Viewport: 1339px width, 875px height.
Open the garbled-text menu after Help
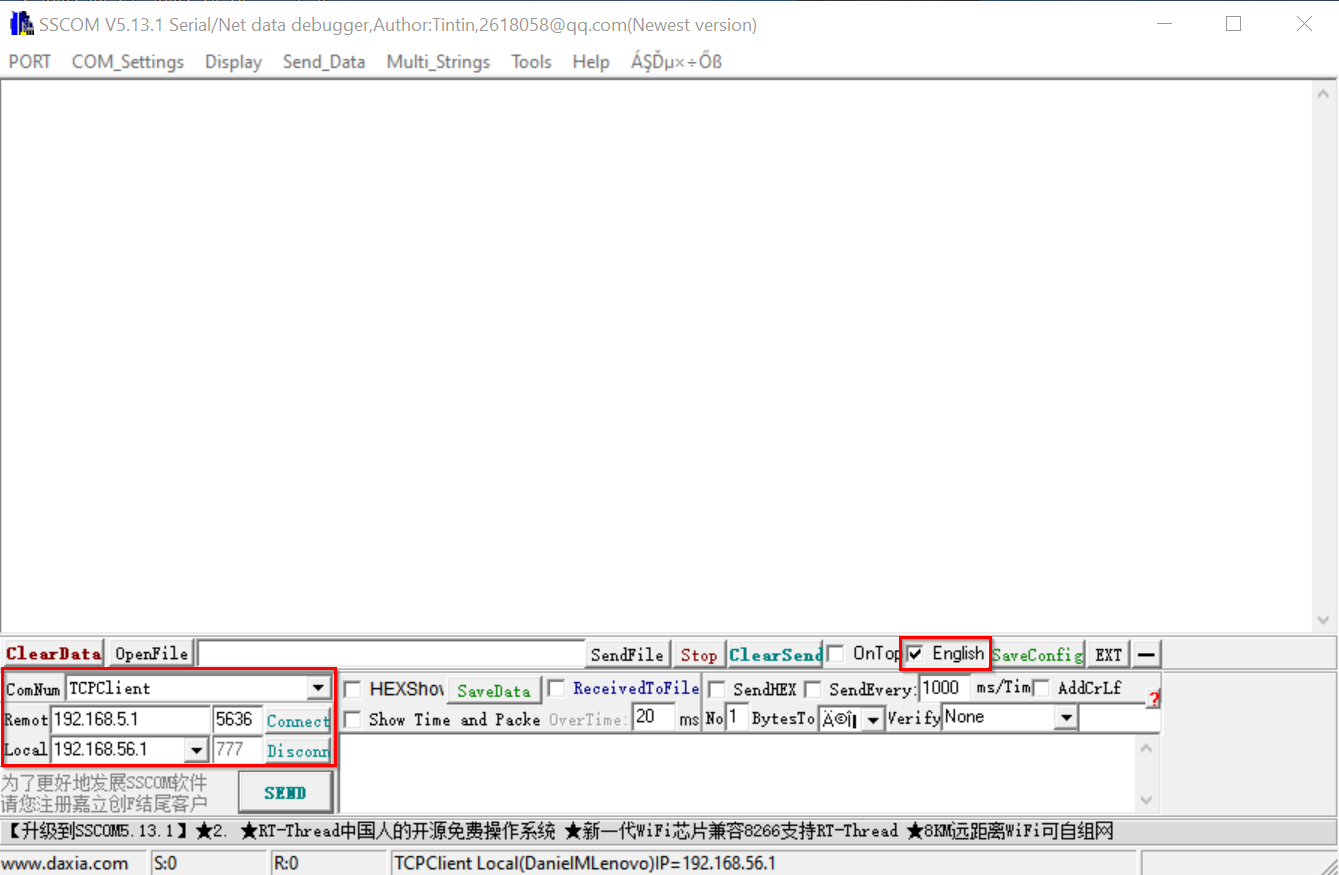pos(676,62)
